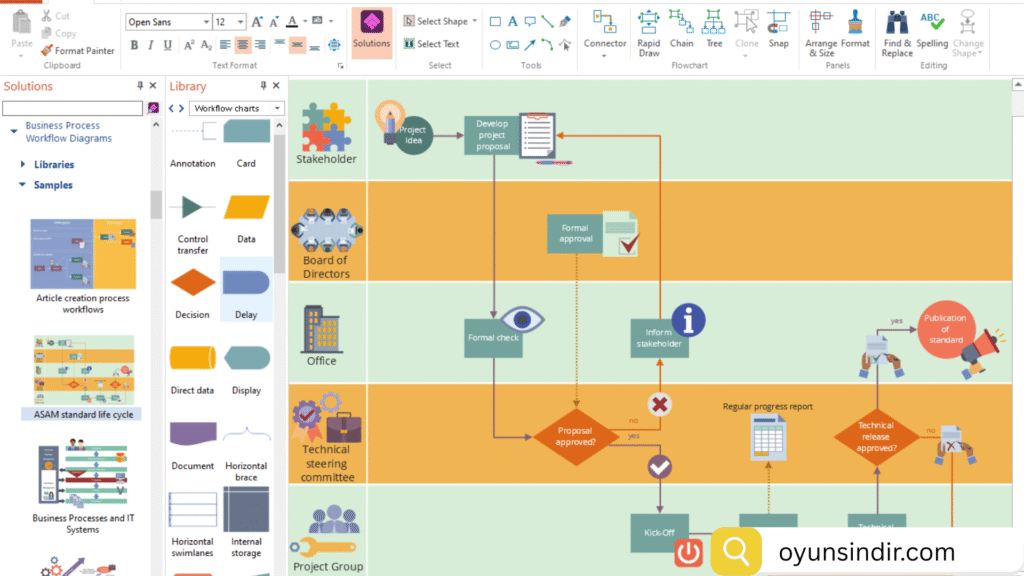Collapse the Samples tree node
Viewport: 1024px width, 576px height.
click(23, 185)
